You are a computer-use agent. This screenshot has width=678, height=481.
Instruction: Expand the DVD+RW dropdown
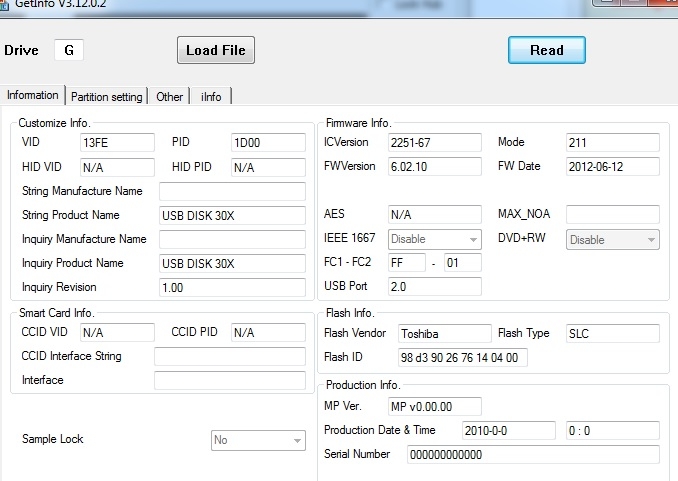(613, 240)
